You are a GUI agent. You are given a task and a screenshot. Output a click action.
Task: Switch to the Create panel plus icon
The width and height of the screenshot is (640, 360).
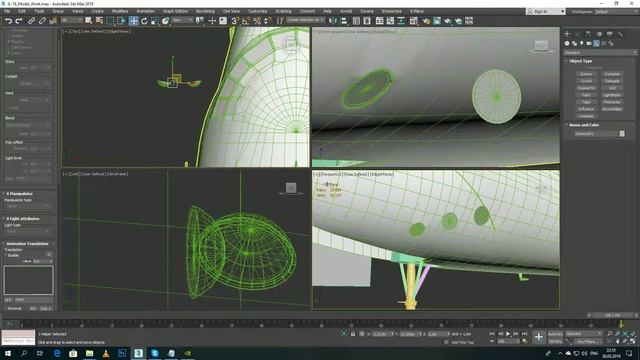point(567,34)
